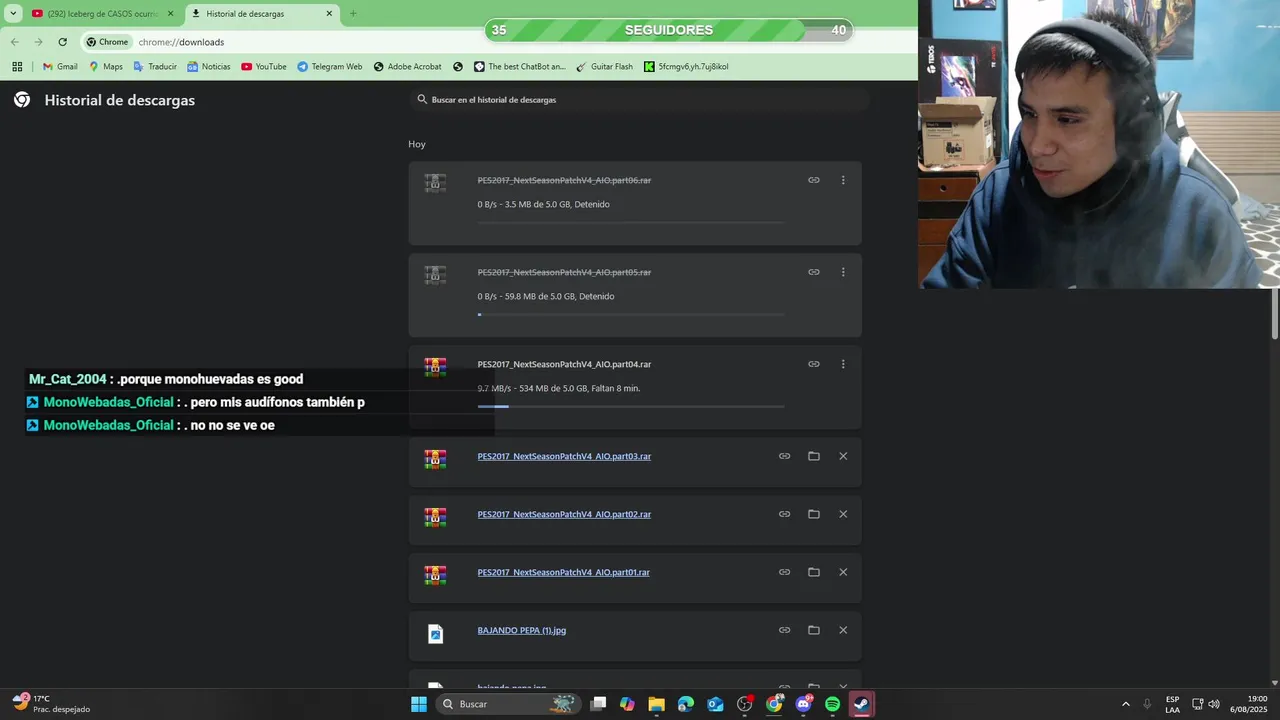Open The best ChatBot bookmark

tap(520, 67)
